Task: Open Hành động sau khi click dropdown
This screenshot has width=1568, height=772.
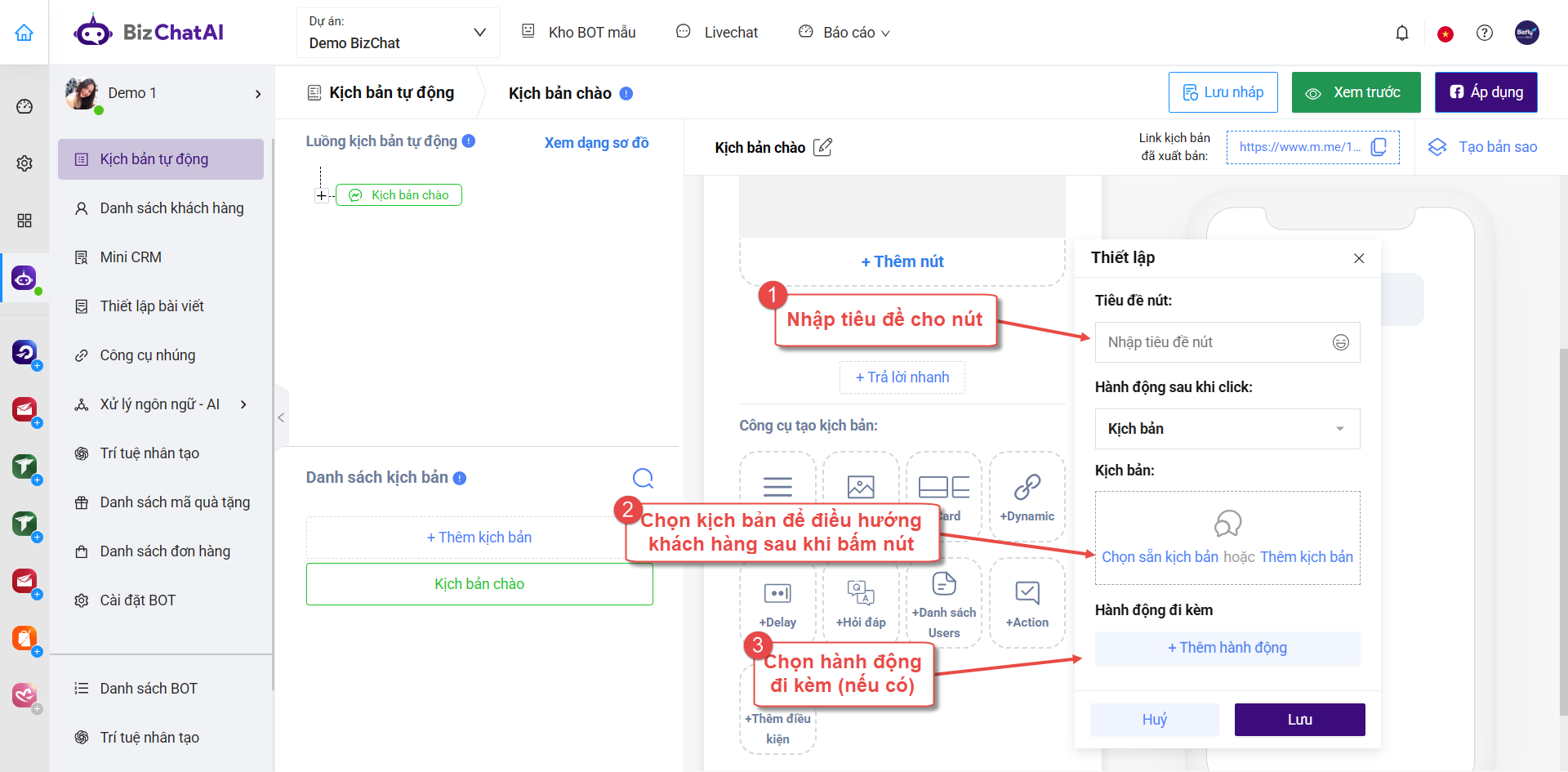Action: tap(1227, 429)
